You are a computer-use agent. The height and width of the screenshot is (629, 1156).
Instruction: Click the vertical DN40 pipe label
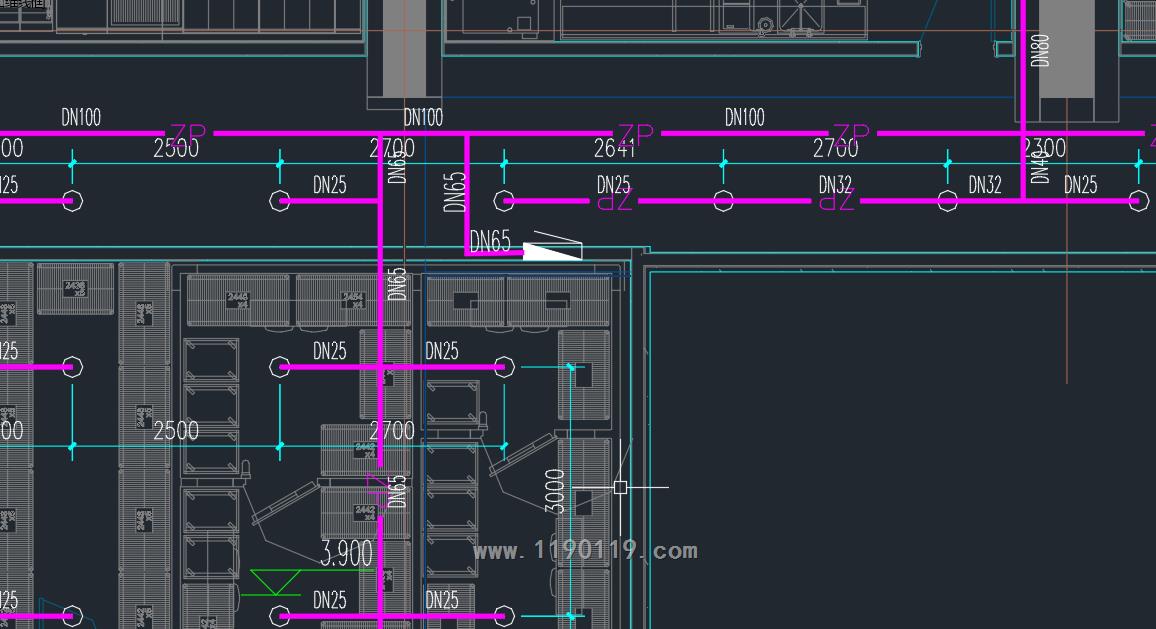[1040, 166]
